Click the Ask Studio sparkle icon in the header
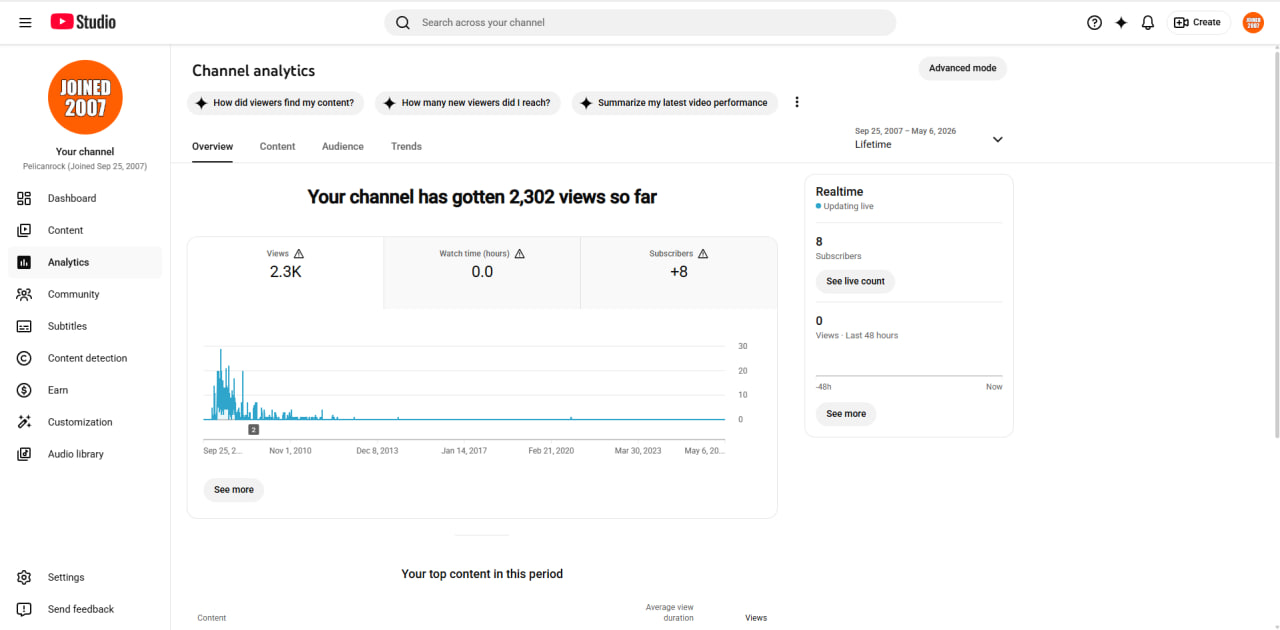The width and height of the screenshot is (1280, 630). click(x=1121, y=22)
